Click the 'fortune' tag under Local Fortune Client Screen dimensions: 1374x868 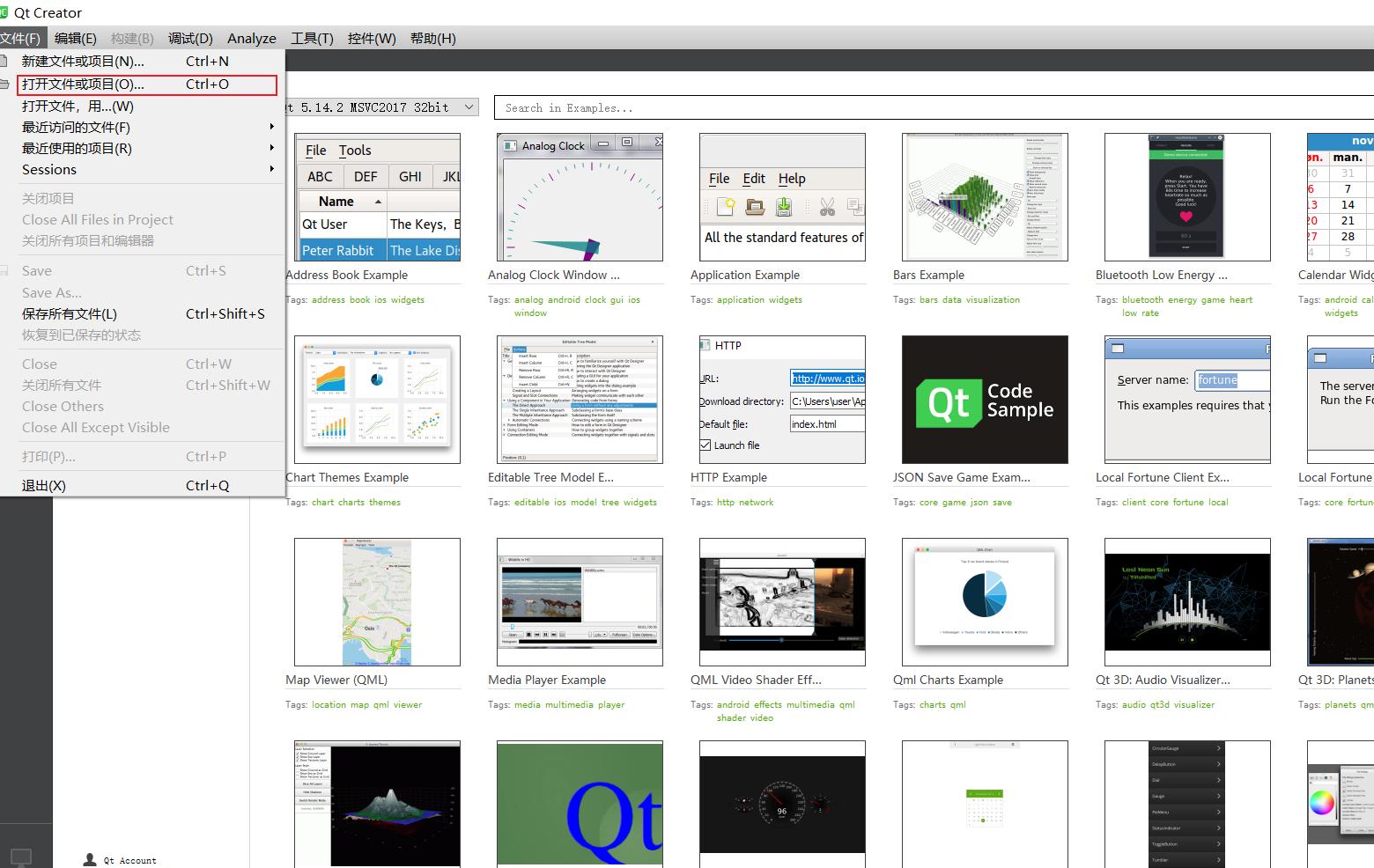[x=1188, y=503]
